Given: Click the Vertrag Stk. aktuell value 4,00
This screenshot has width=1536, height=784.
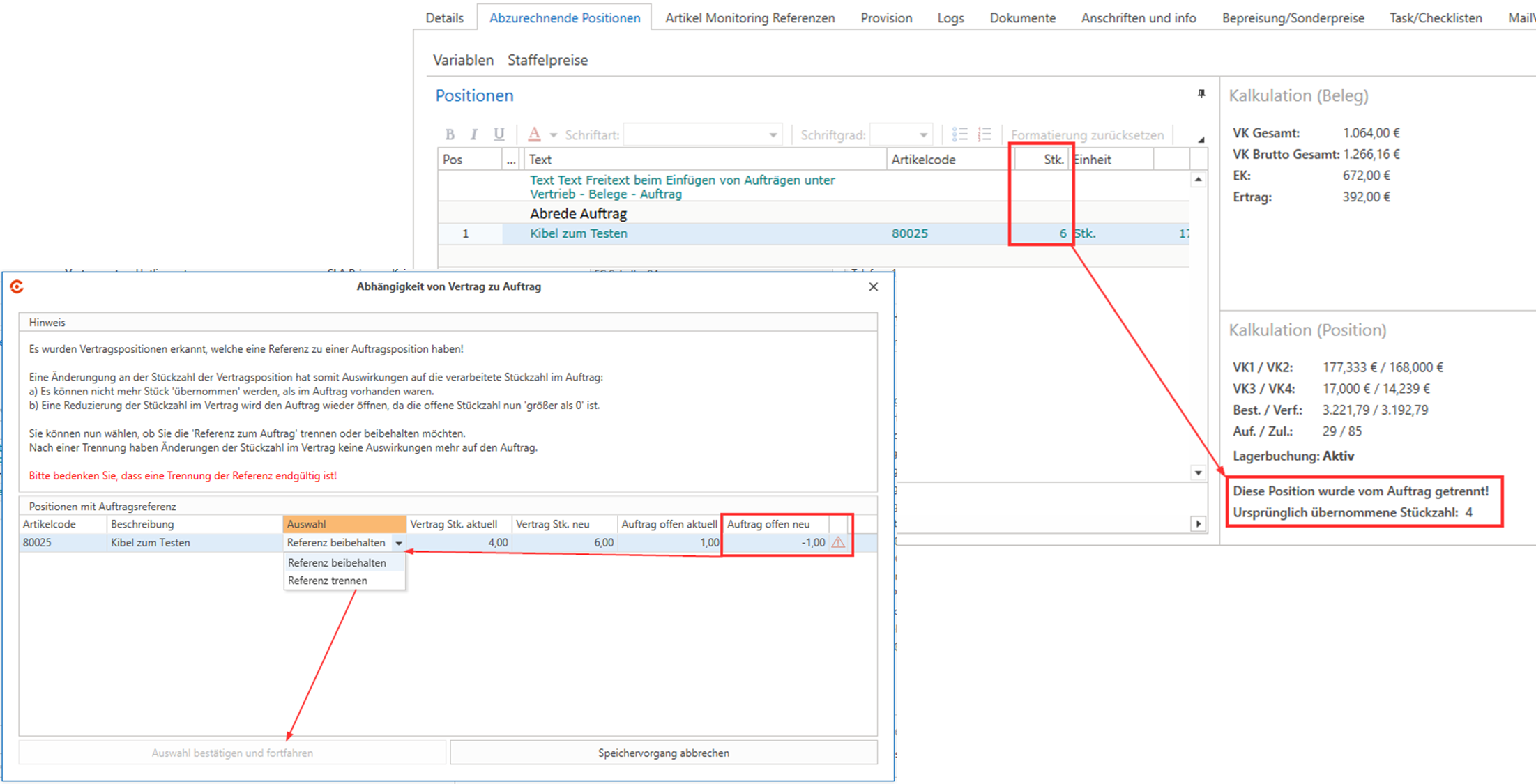Looking at the screenshot, I should (498, 542).
